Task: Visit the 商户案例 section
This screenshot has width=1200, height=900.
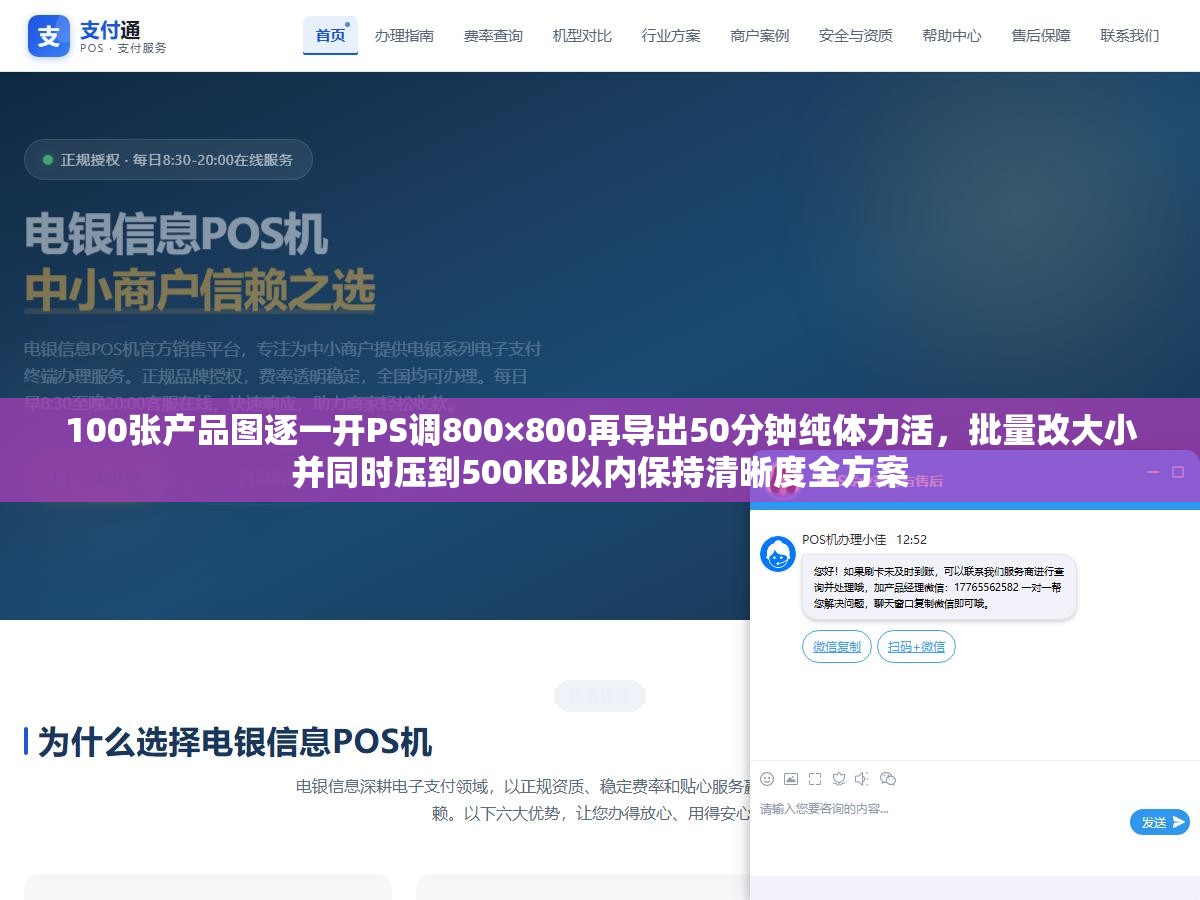Action: [760, 35]
